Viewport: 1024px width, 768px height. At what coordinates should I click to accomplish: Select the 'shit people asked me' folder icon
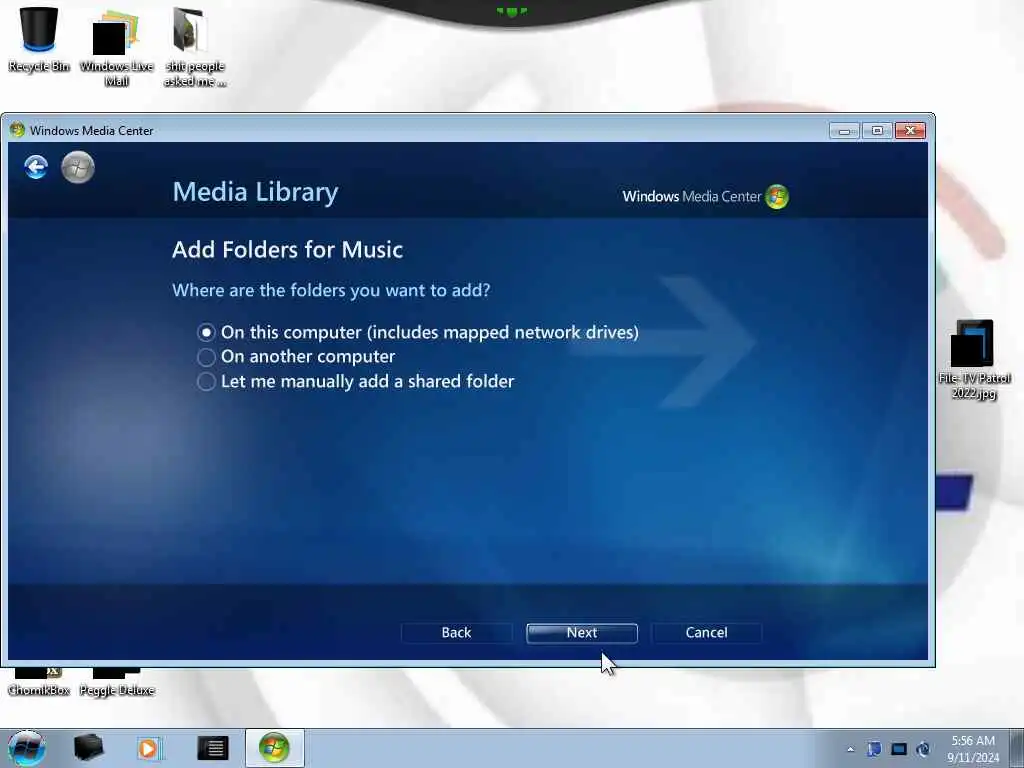(x=194, y=47)
